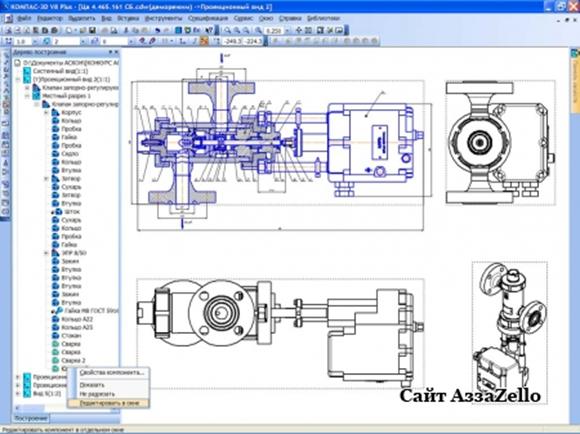Viewport: 580px width, 434px height.
Task: Click the -224.3 Y coordinate field
Action: (x=253, y=41)
